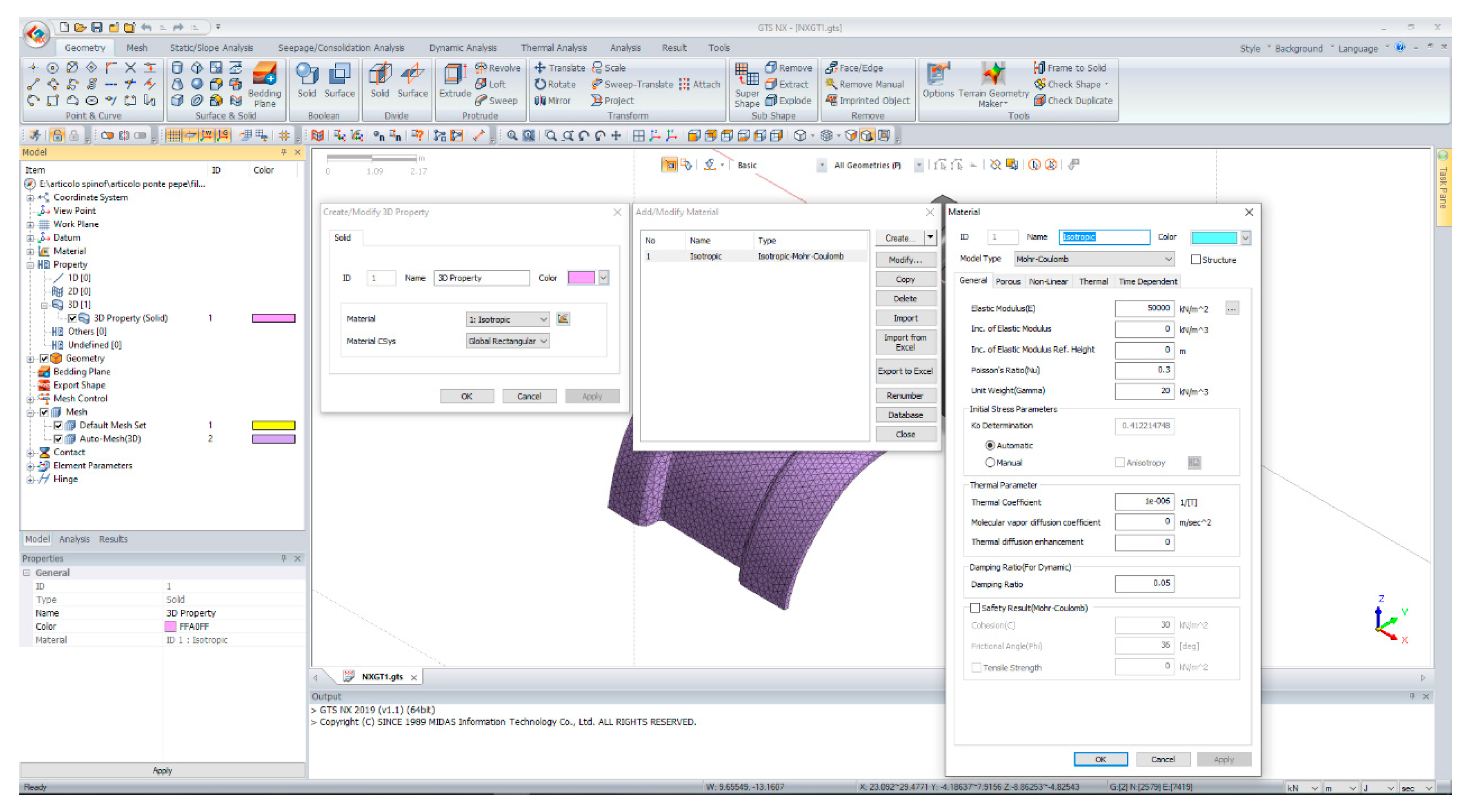Viewport: 1483px width, 812px height.
Task: Switch to the Porous tab
Action: click(x=1008, y=281)
